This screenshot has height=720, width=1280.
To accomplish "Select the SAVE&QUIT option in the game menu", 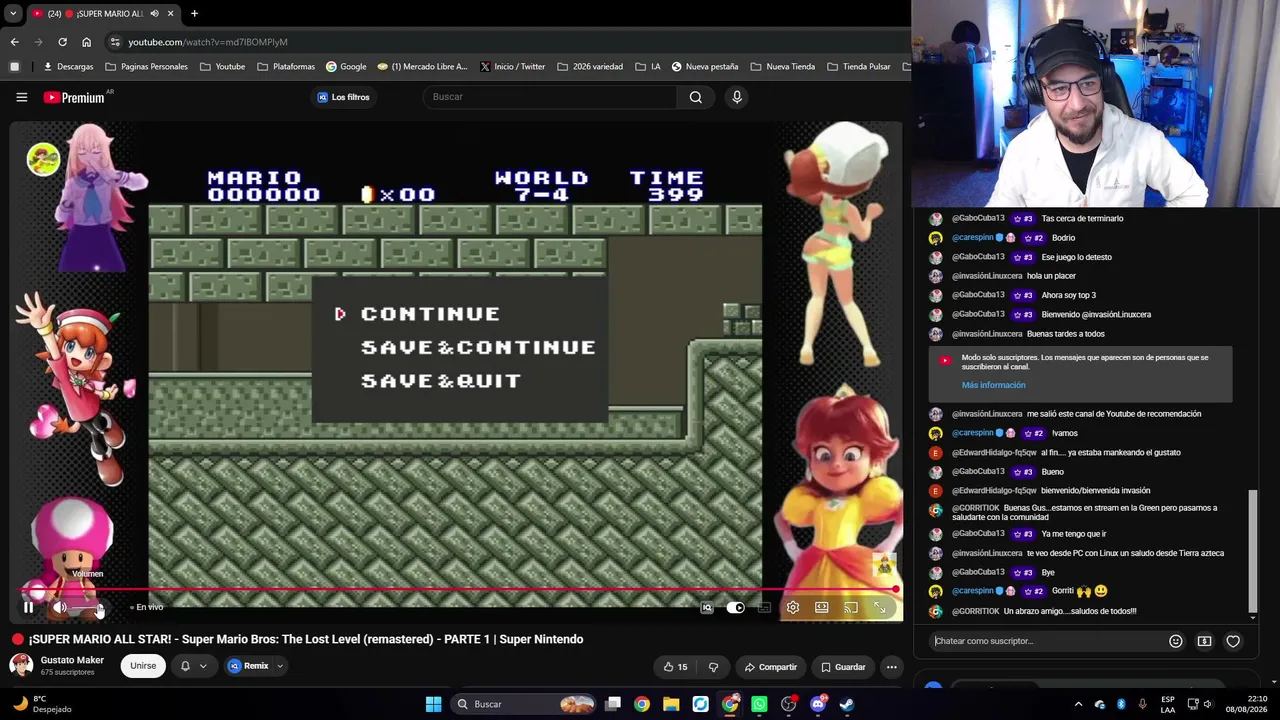I will tap(441, 381).
